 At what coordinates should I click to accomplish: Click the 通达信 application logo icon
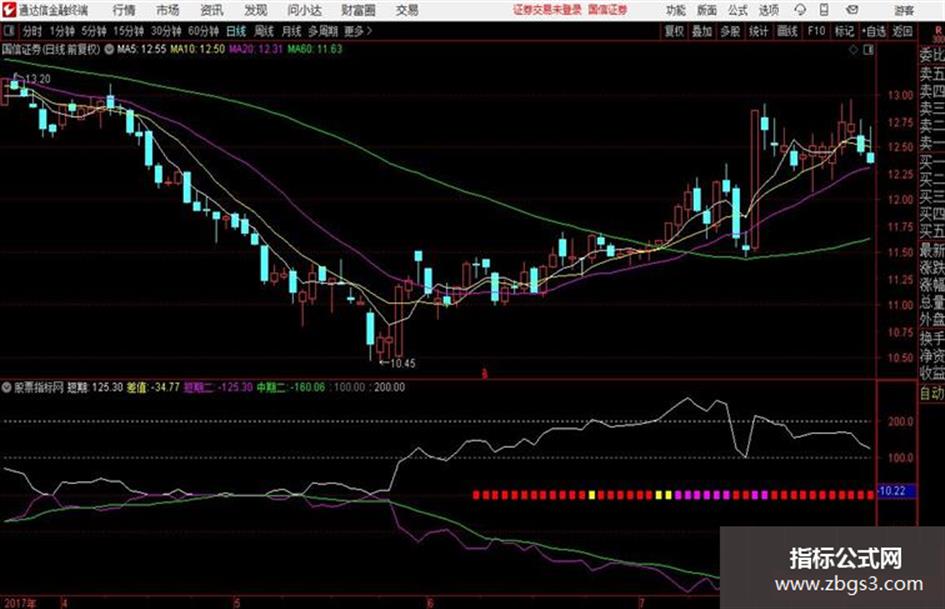8,10
